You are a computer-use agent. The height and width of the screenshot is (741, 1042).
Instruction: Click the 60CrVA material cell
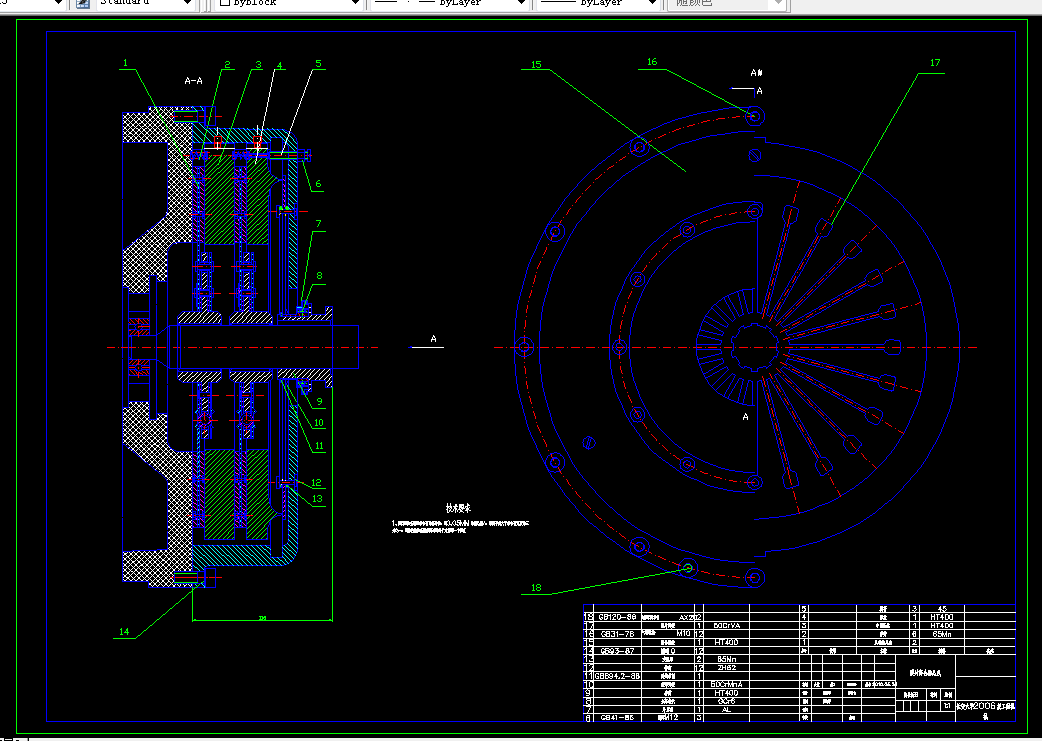click(726, 625)
